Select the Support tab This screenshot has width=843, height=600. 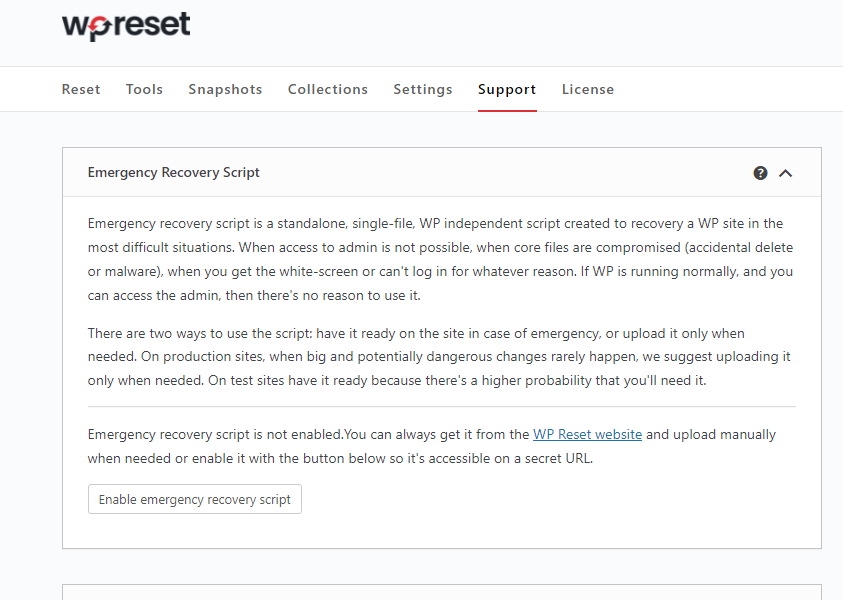507,89
